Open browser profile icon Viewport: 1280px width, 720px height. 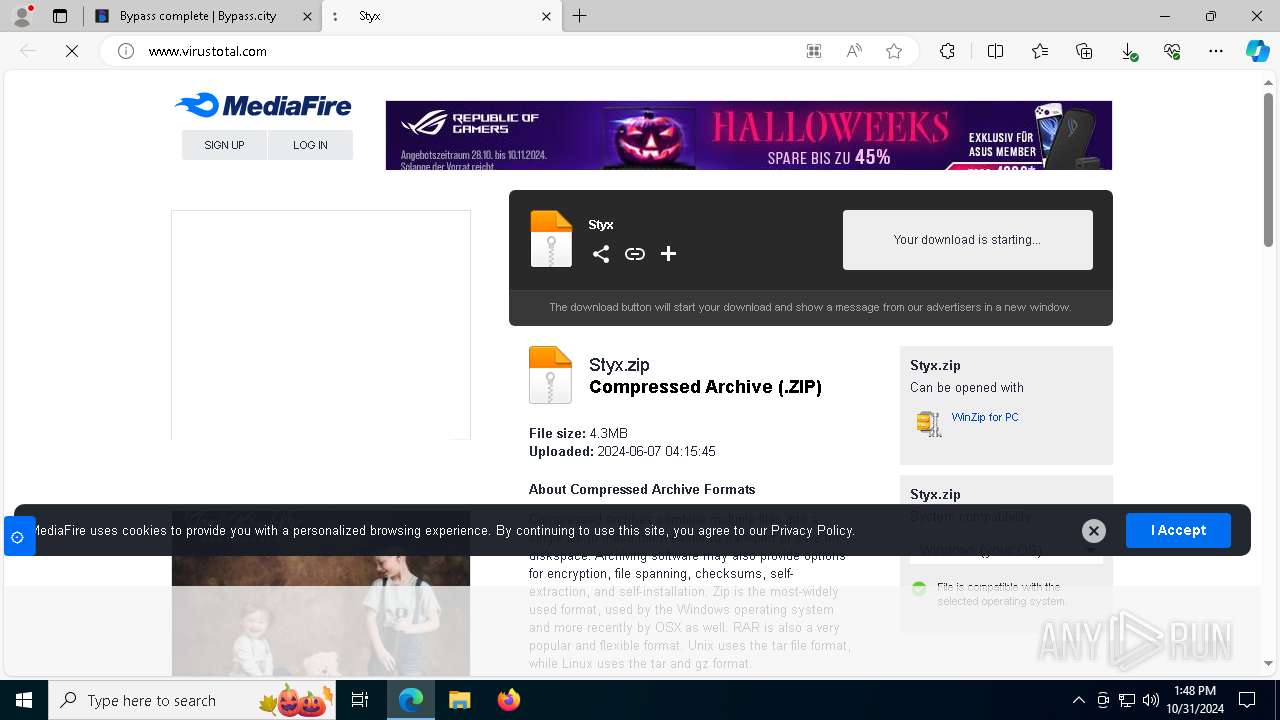[22, 16]
